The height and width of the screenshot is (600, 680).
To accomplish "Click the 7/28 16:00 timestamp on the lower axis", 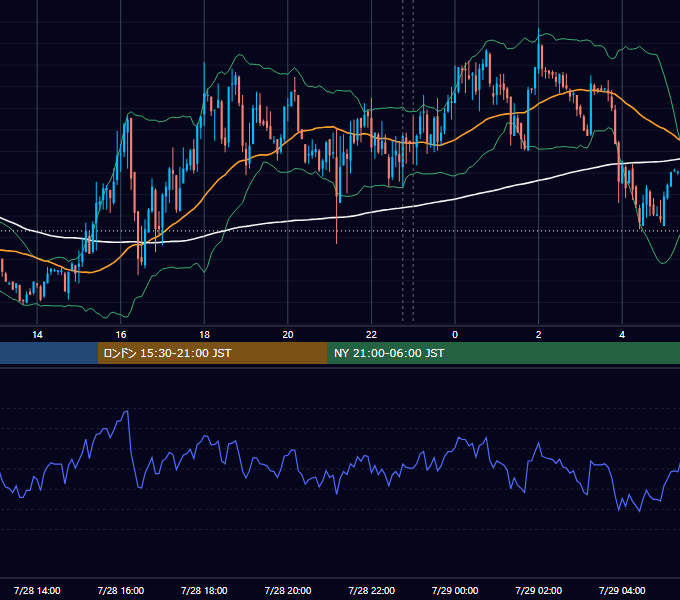I will (x=121, y=590).
